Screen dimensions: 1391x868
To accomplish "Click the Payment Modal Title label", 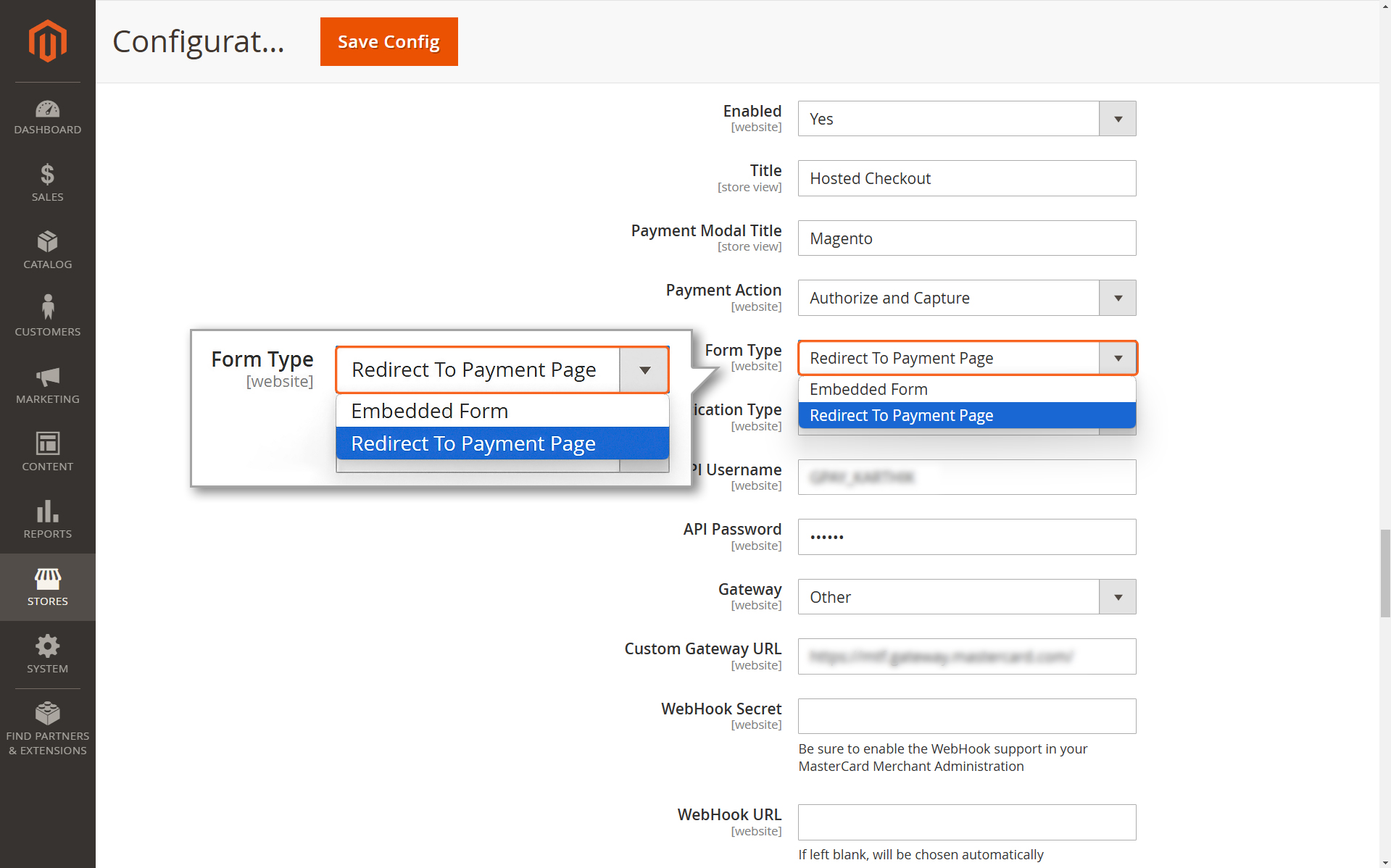I will (706, 230).
